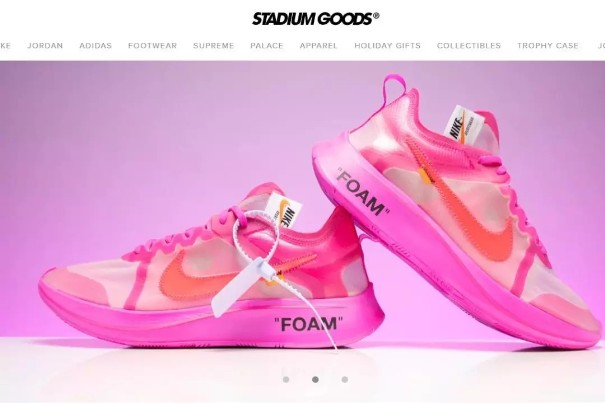Viewport: 605px width, 403px height.
Task: Click the Stadium Goods logo
Action: pyautogui.click(x=315, y=19)
